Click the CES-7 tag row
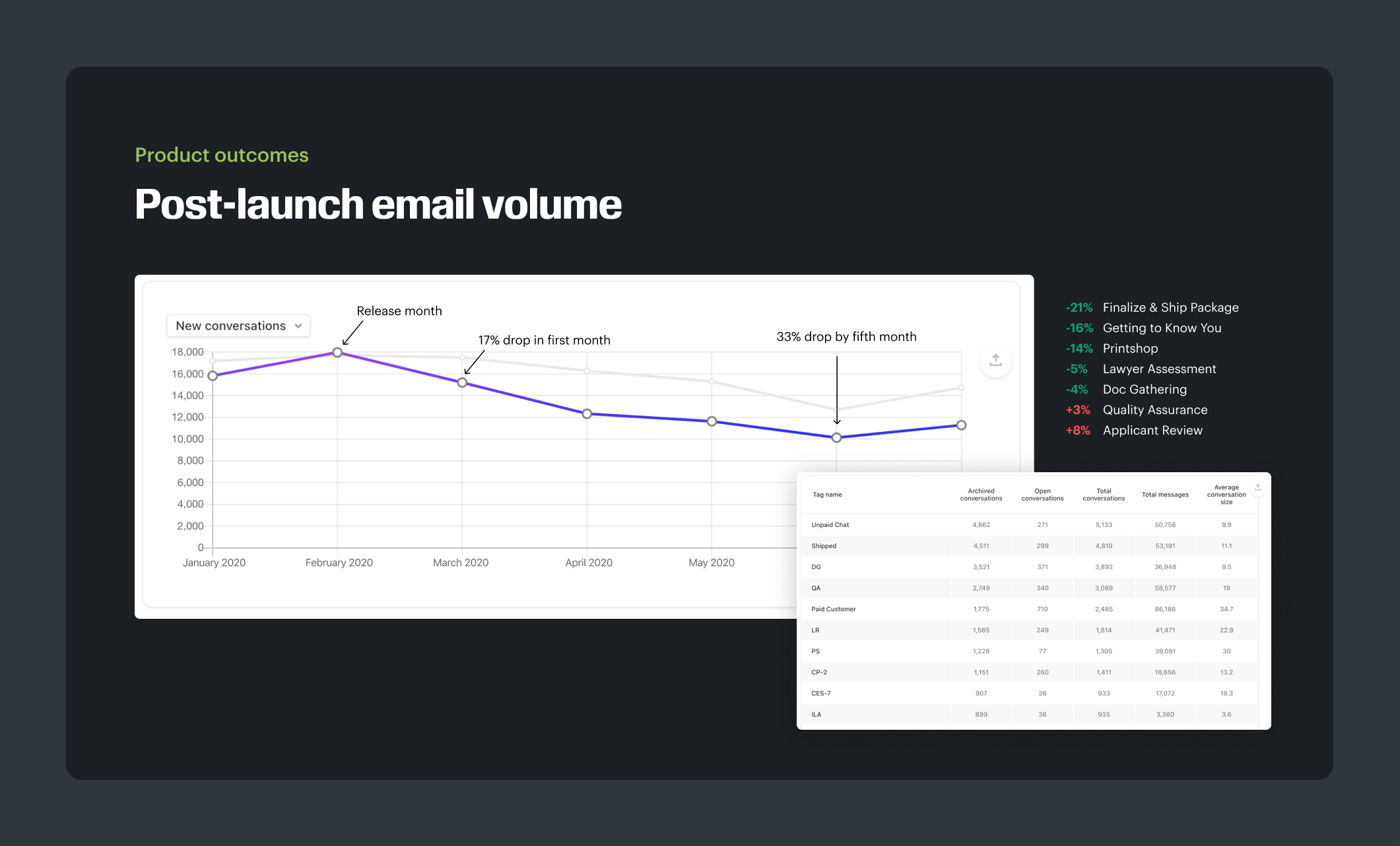This screenshot has width=1400, height=846. [x=820, y=693]
